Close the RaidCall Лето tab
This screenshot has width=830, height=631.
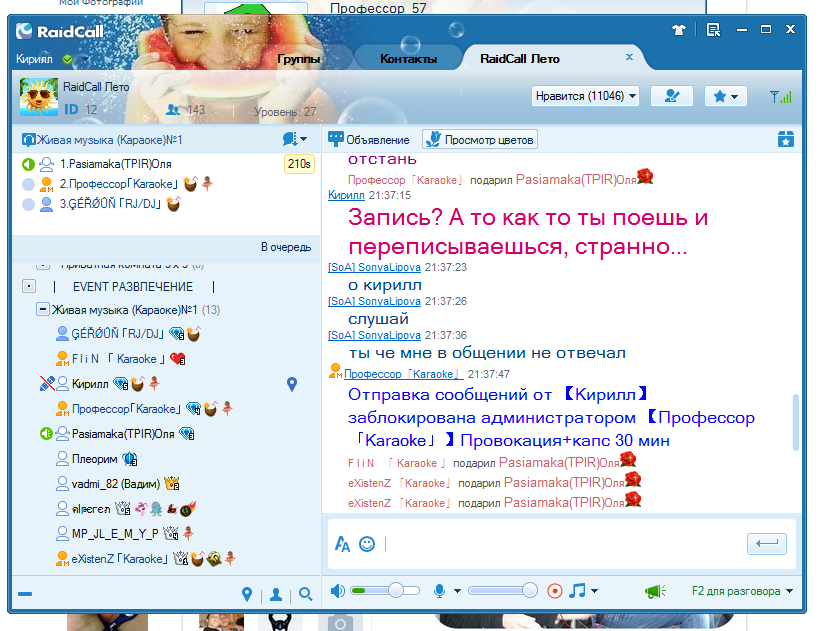coord(629,57)
